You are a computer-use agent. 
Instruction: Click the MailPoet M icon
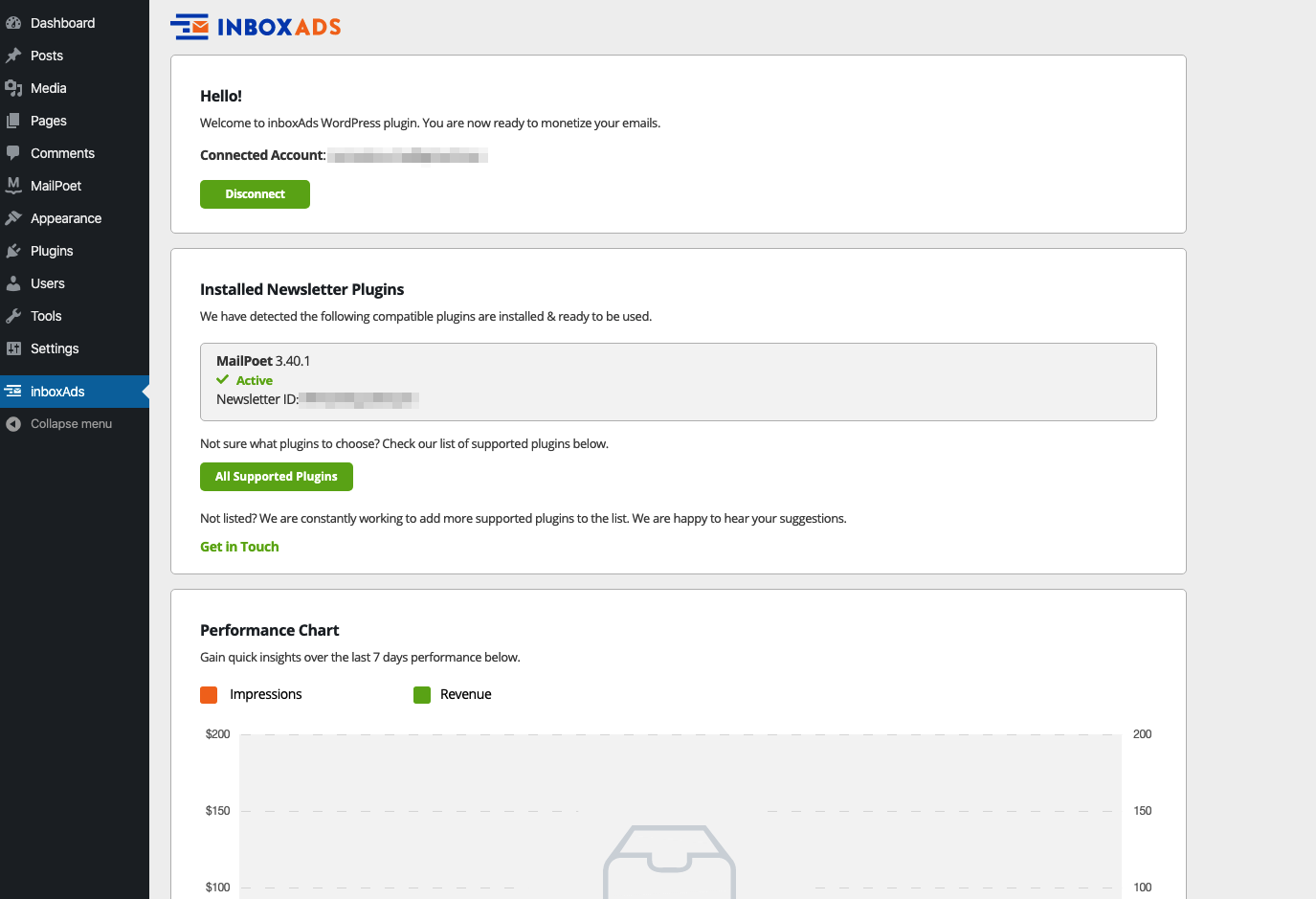(x=13, y=186)
